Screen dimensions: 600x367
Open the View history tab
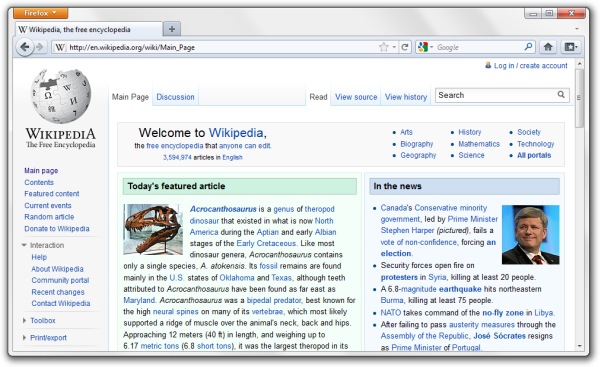(x=406, y=97)
